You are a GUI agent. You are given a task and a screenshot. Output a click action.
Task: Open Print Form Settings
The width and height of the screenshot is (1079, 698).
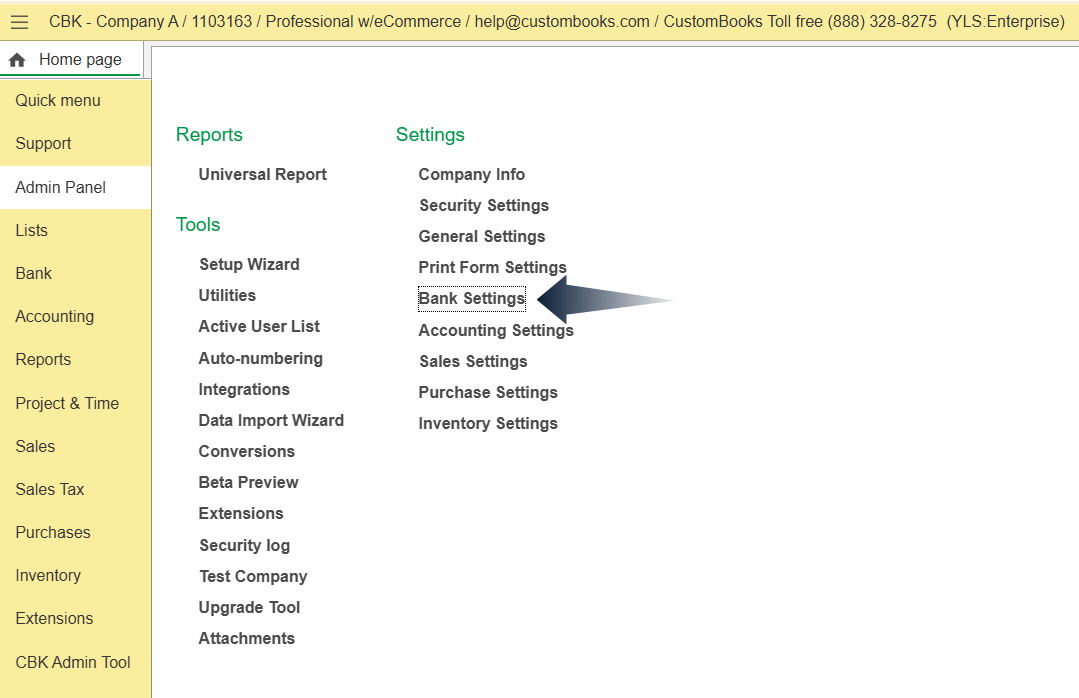(x=492, y=267)
